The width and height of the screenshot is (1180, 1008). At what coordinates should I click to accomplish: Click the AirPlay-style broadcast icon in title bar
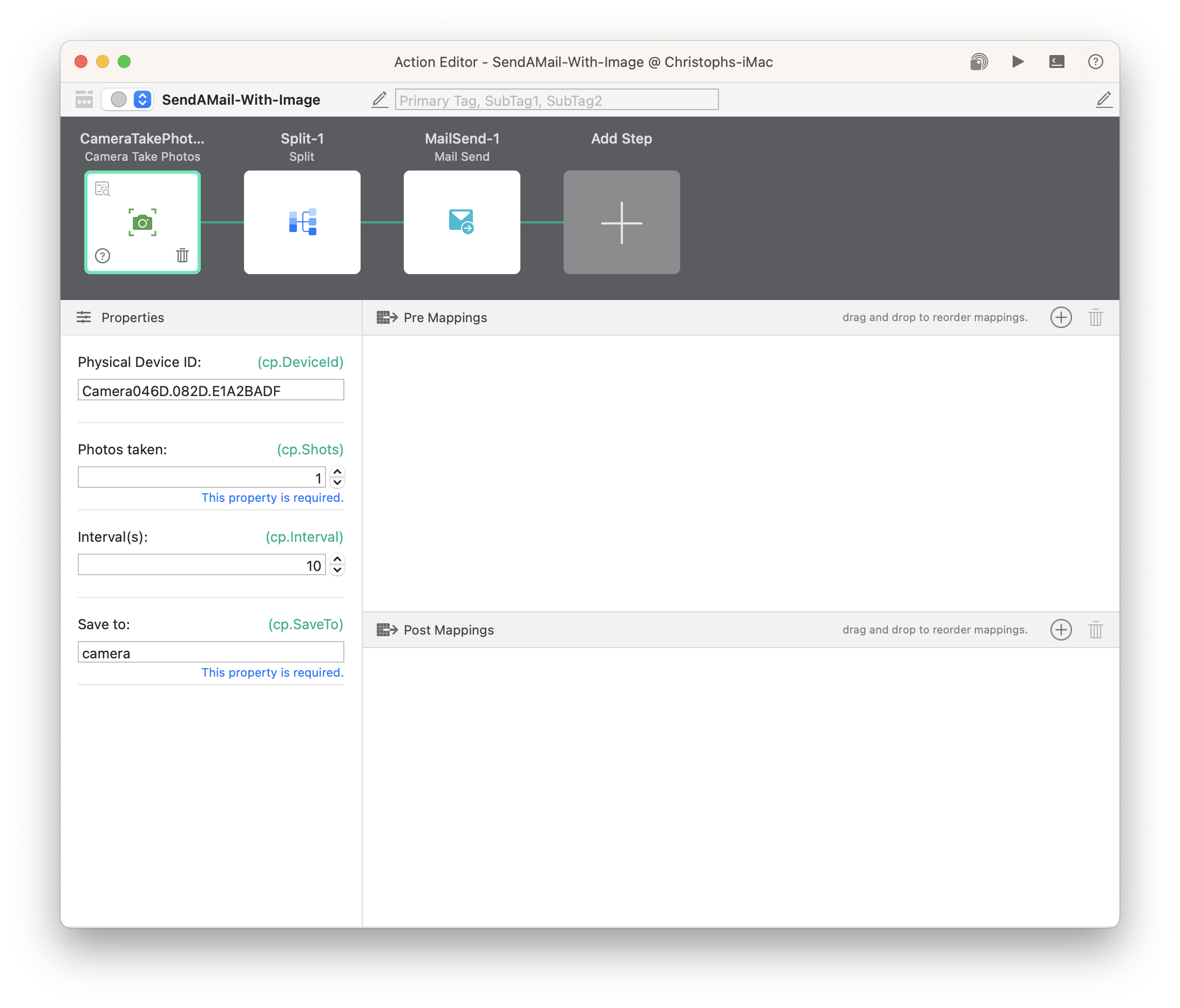pyautogui.click(x=979, y=62)
